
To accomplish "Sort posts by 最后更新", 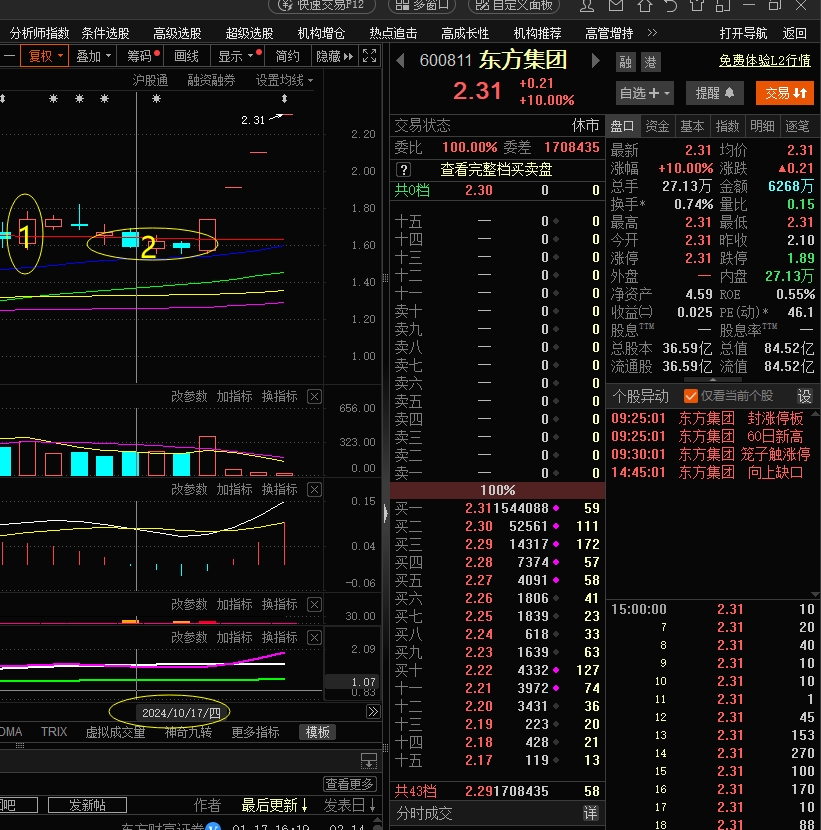I will click(275, 805).
